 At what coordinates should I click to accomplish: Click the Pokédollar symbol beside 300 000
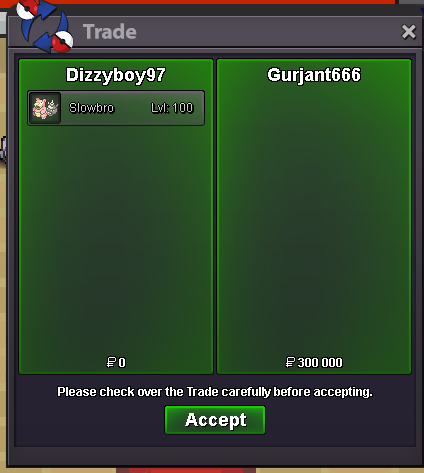[x=290, y=362]
